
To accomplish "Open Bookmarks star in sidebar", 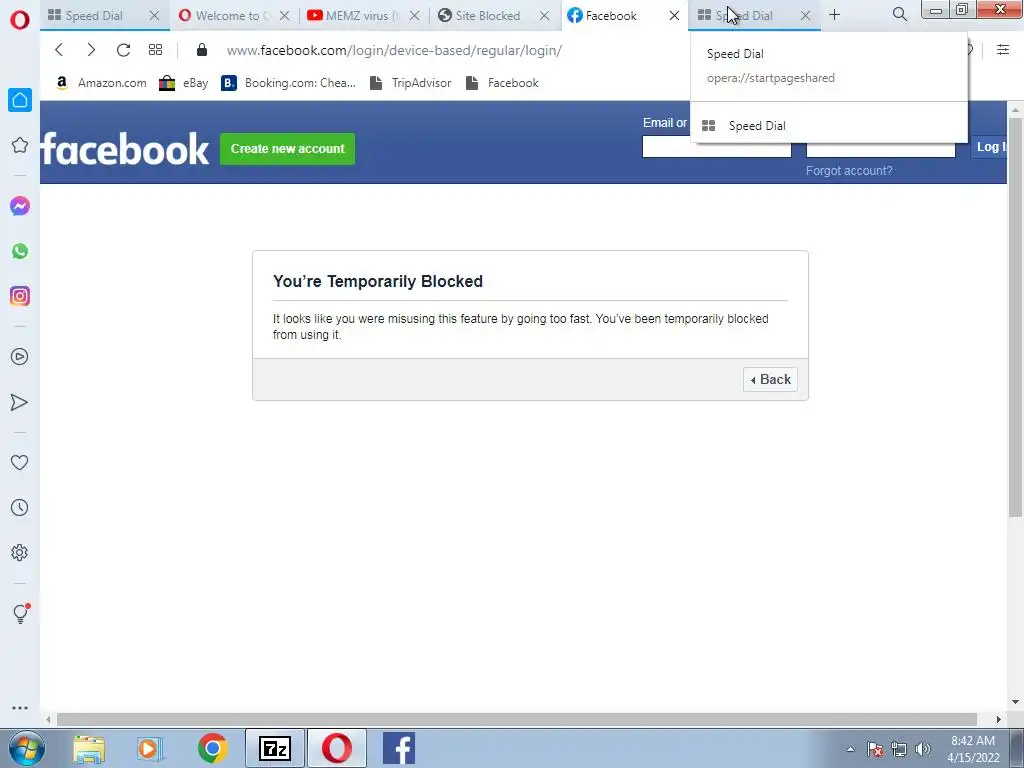I will [x=20, y=145].
